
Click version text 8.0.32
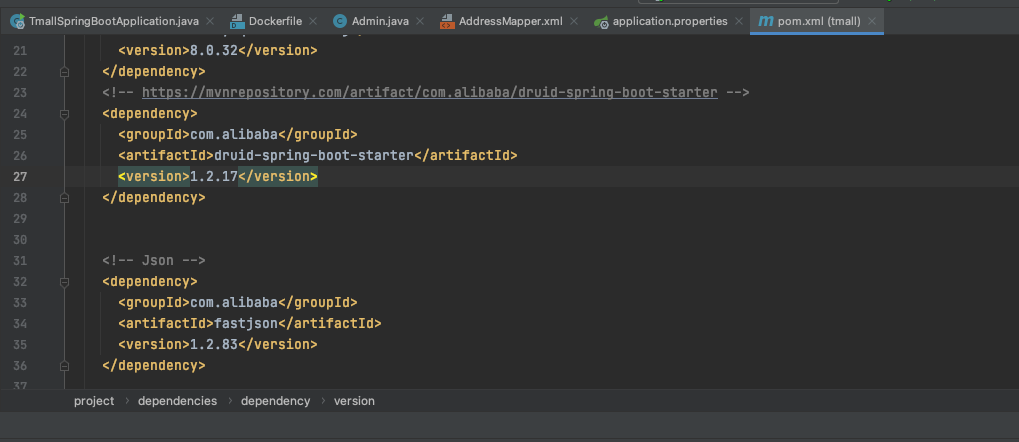click(214, 50)
